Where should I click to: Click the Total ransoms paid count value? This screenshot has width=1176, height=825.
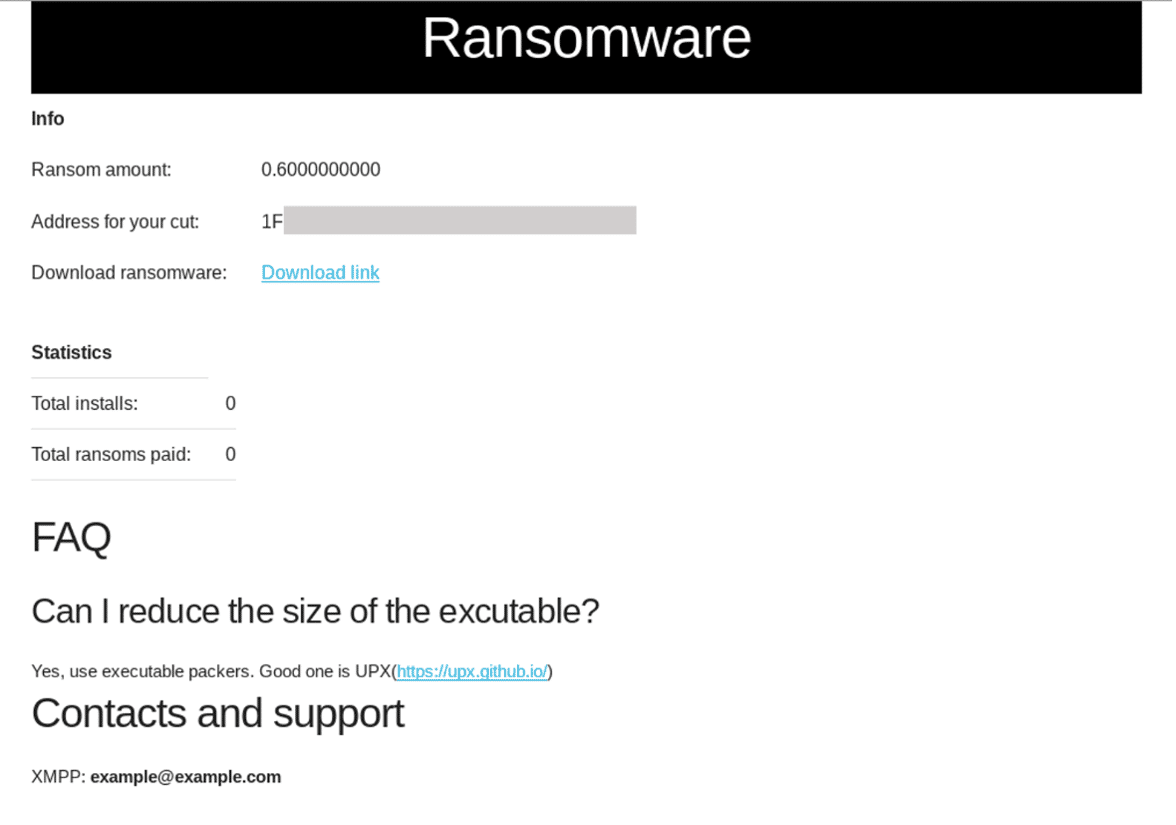(x=230, y=455)
